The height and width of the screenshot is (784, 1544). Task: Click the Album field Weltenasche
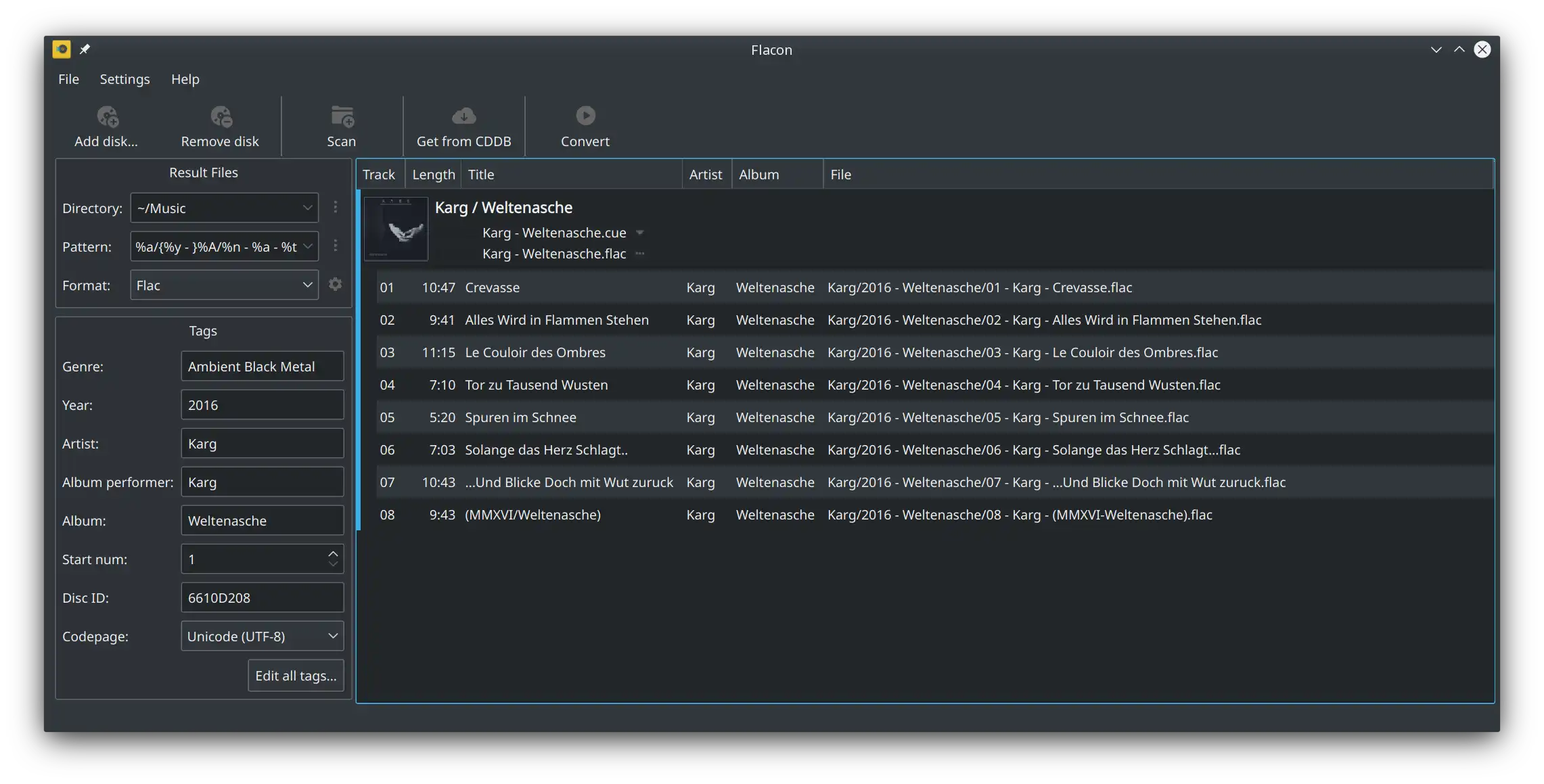pos(262,521)
